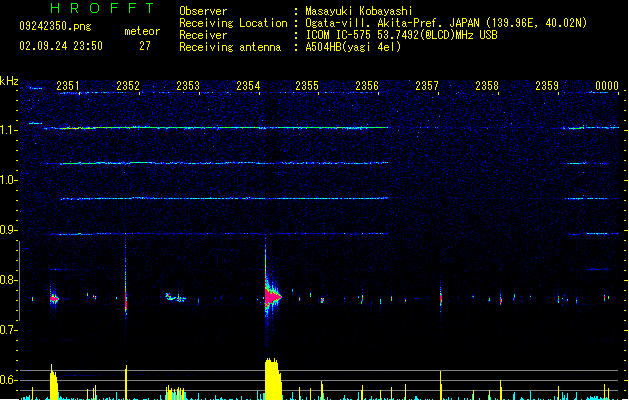Select observer name Masayuki Kobayashi
This screenshot has height=400, width=629.
pos(359,11)
